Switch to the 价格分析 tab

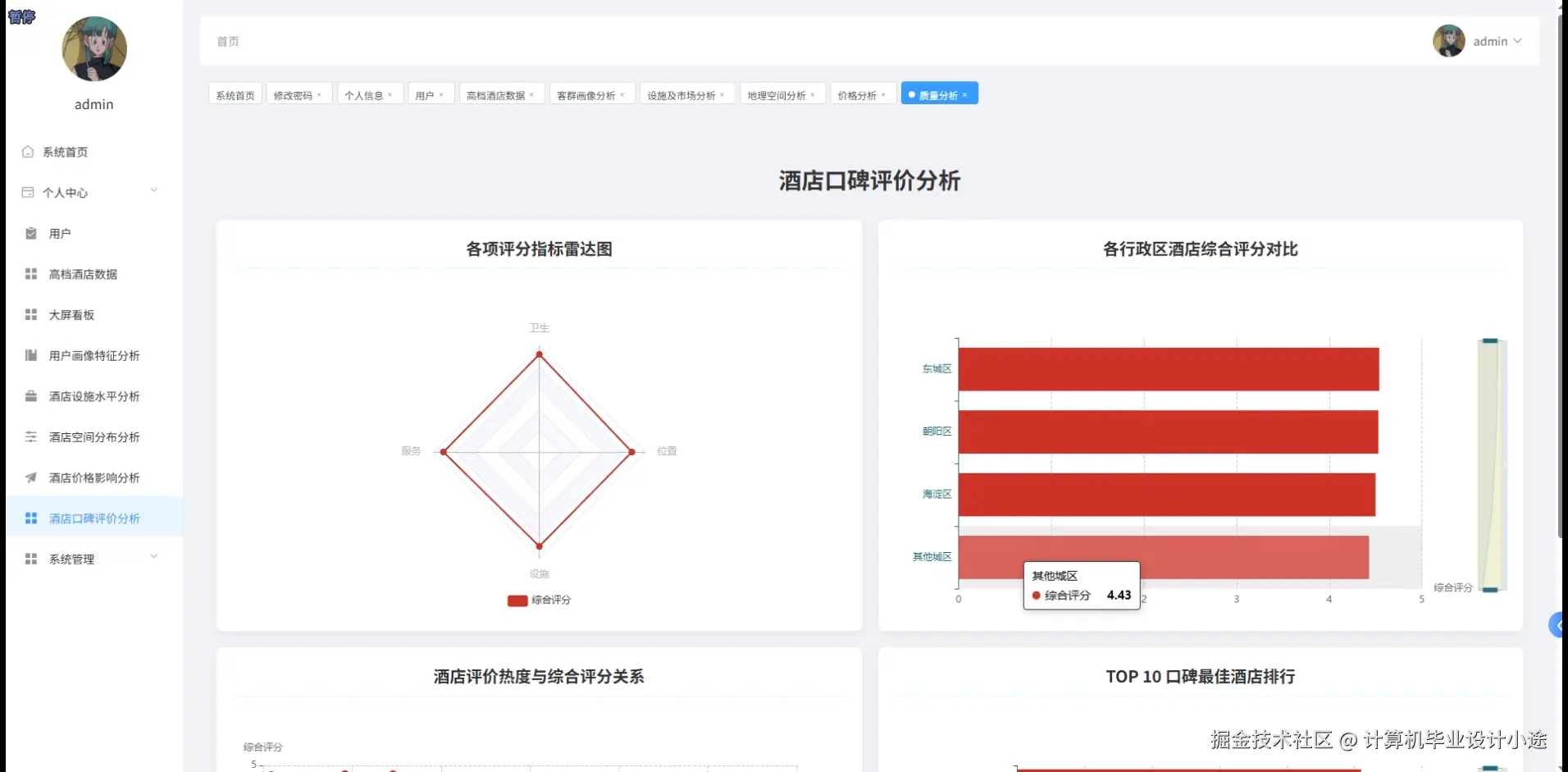(858, 94)
